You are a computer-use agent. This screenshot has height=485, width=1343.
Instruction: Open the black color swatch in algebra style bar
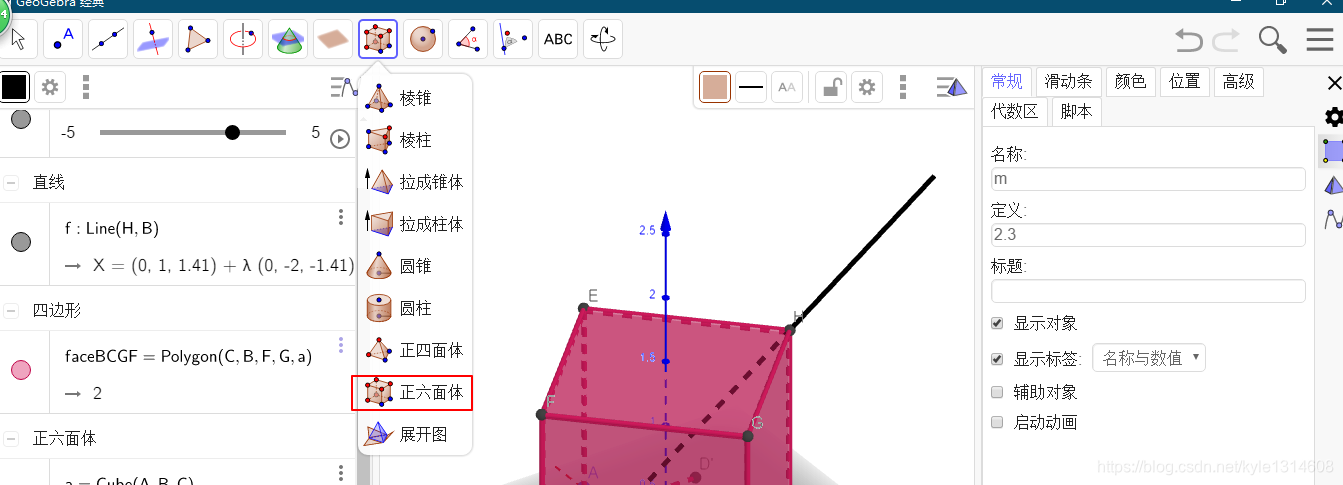click(x=14, y=88)
